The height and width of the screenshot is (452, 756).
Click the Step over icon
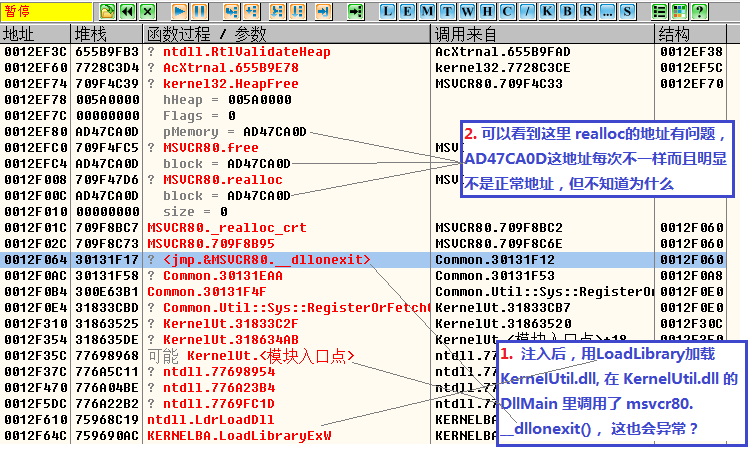click(252, 11)
